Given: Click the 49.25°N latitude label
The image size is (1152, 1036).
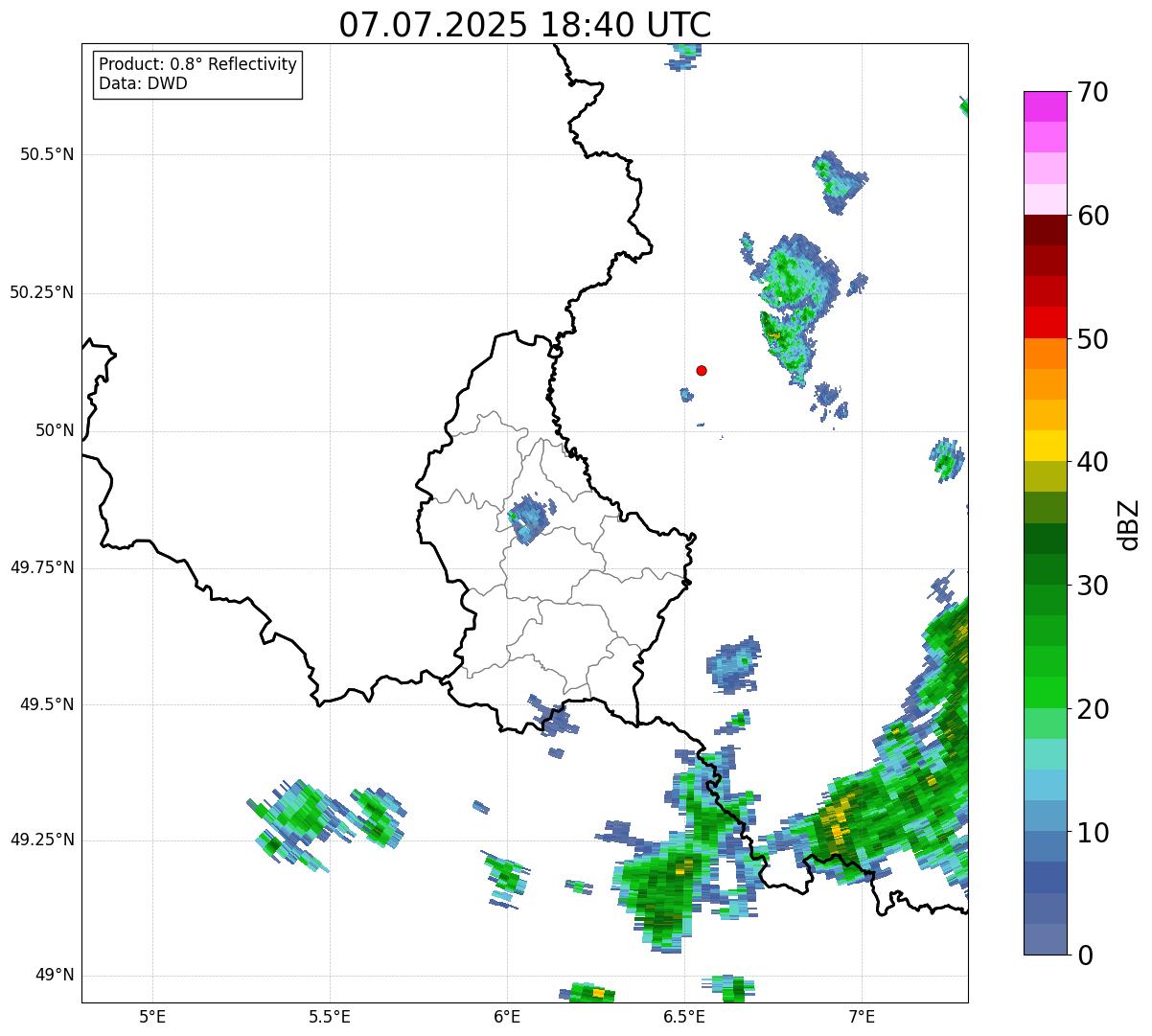Looking at the screenshot, I should coord(42,840).
